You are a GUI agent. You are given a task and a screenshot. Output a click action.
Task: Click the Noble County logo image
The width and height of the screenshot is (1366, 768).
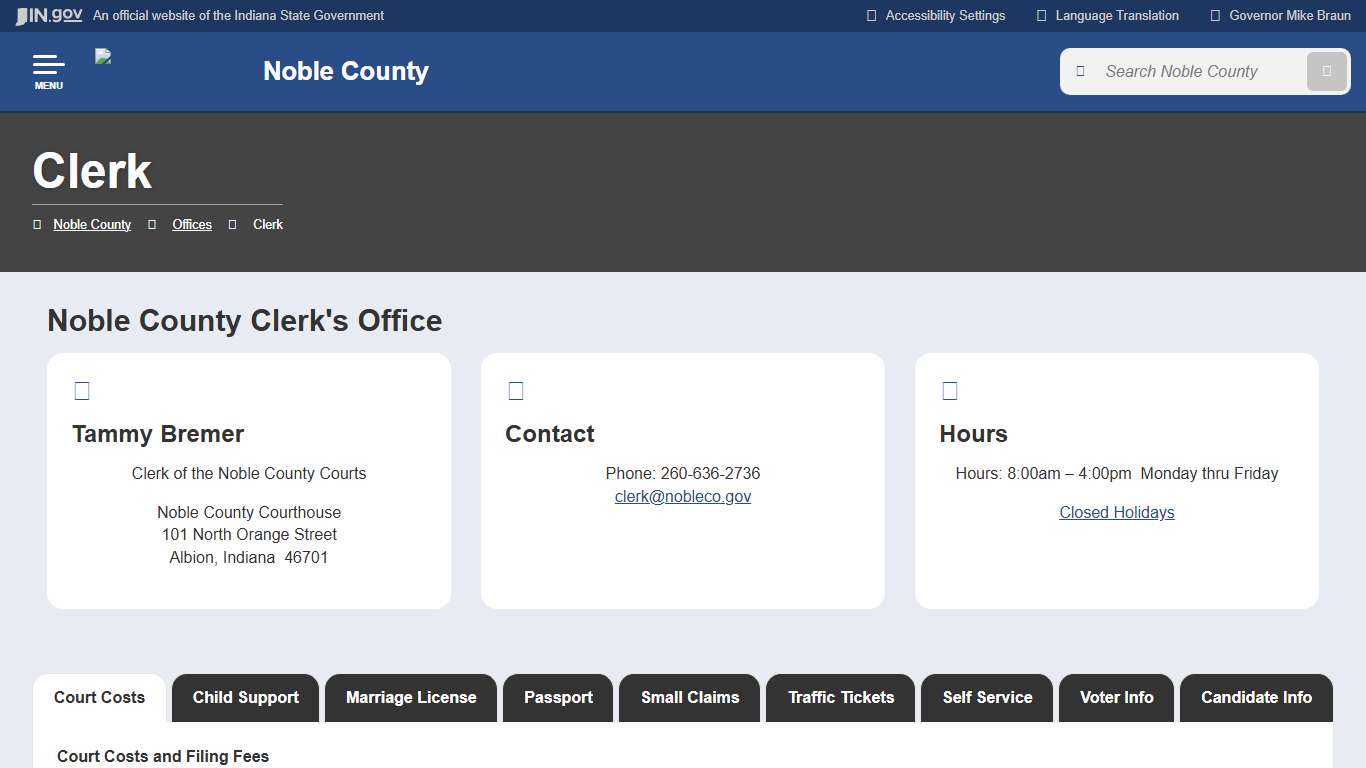(101, 58)
